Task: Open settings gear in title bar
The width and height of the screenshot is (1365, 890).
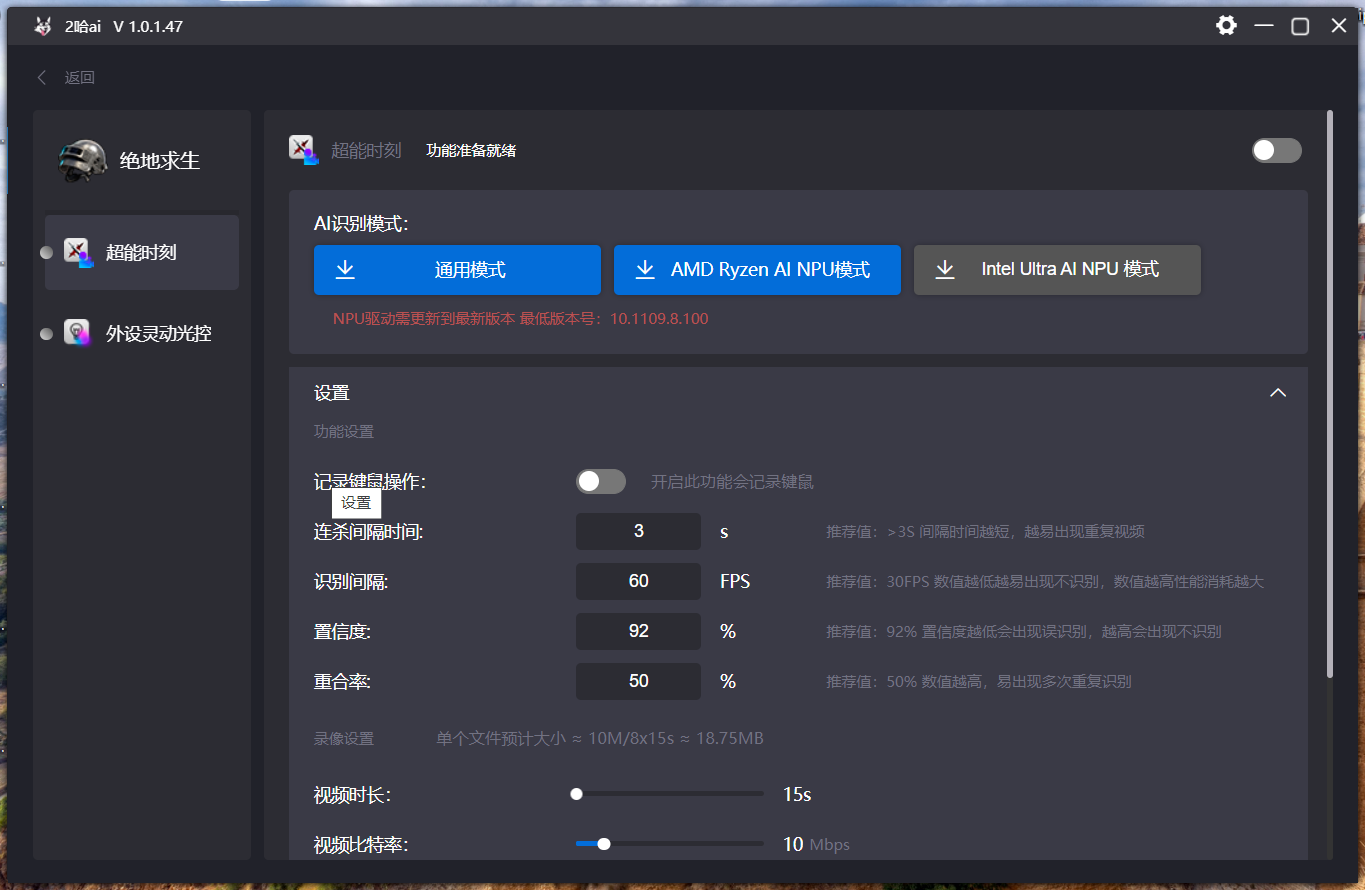Action: coord(1226,25)
